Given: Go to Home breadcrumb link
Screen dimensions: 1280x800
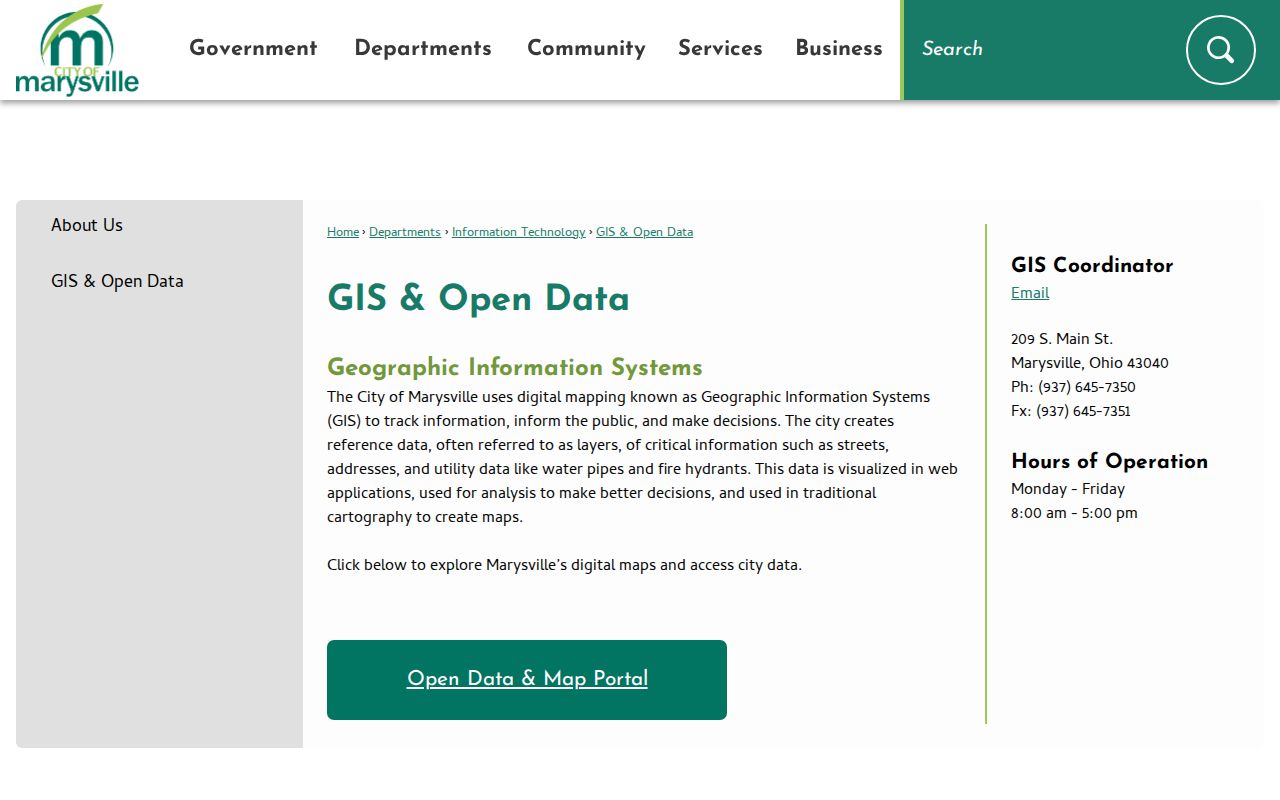Looking at the screenshot, I should pos(343,232).
